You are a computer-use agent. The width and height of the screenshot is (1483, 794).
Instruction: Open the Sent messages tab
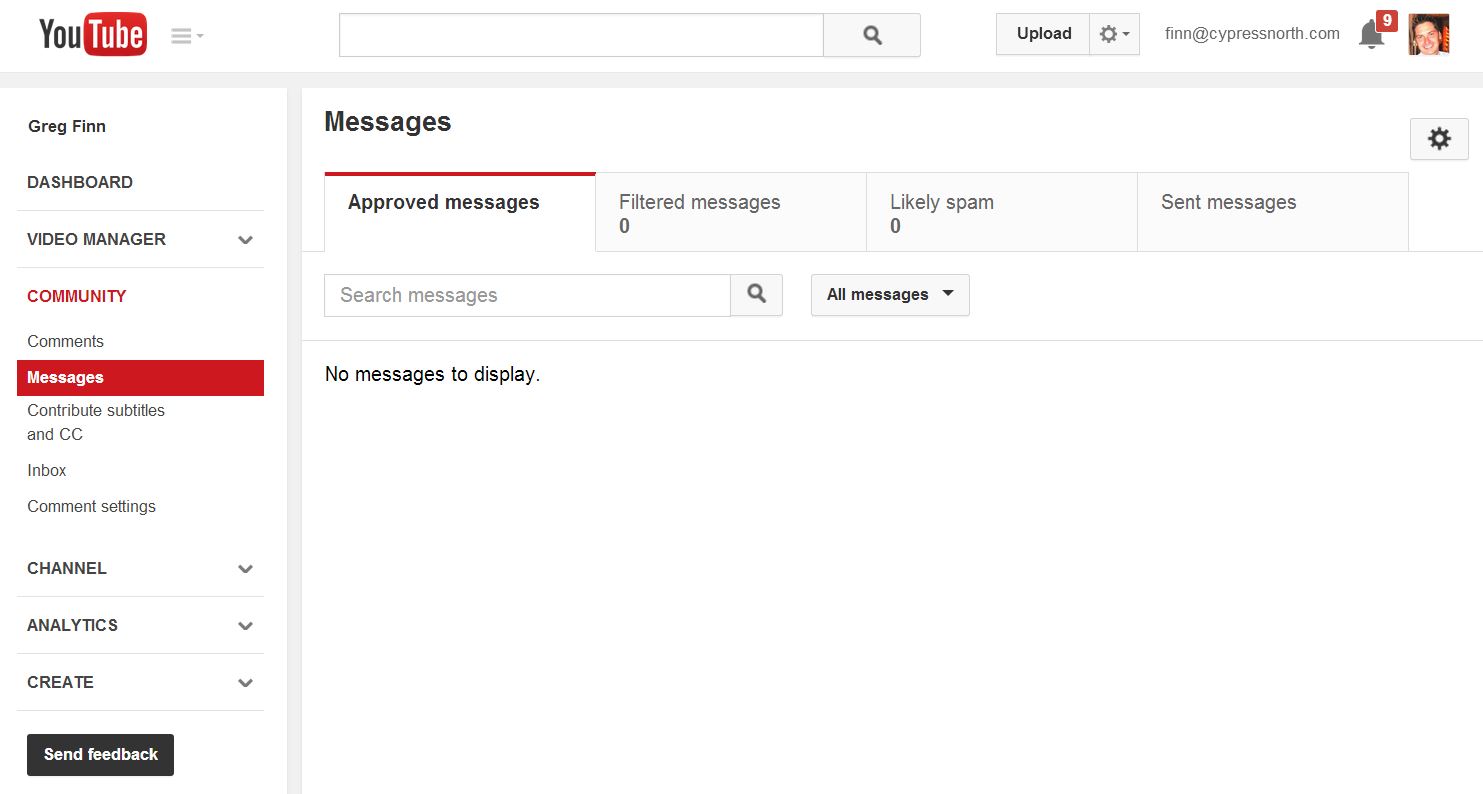(1272, 212)
